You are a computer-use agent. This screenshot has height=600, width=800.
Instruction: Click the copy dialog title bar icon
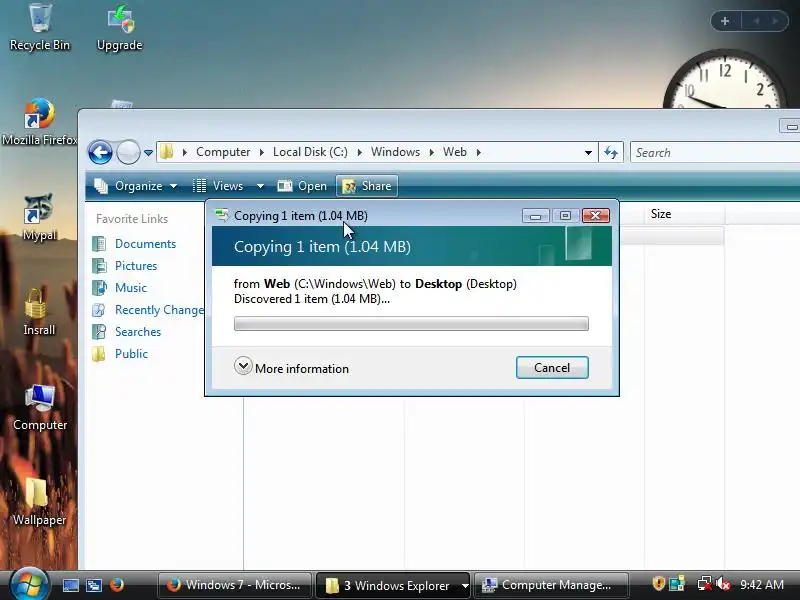(x=221, y=215)
